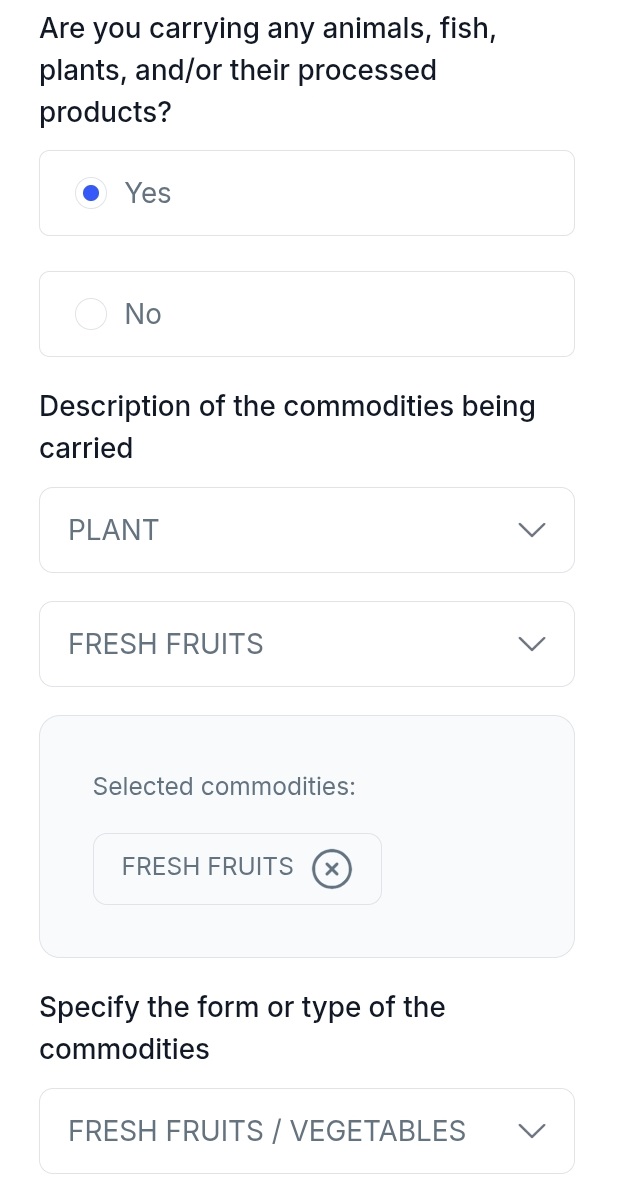Click the PLANT text in the first combo box
The height and width of the screenshot is (1189, 625).
(114, 530)
